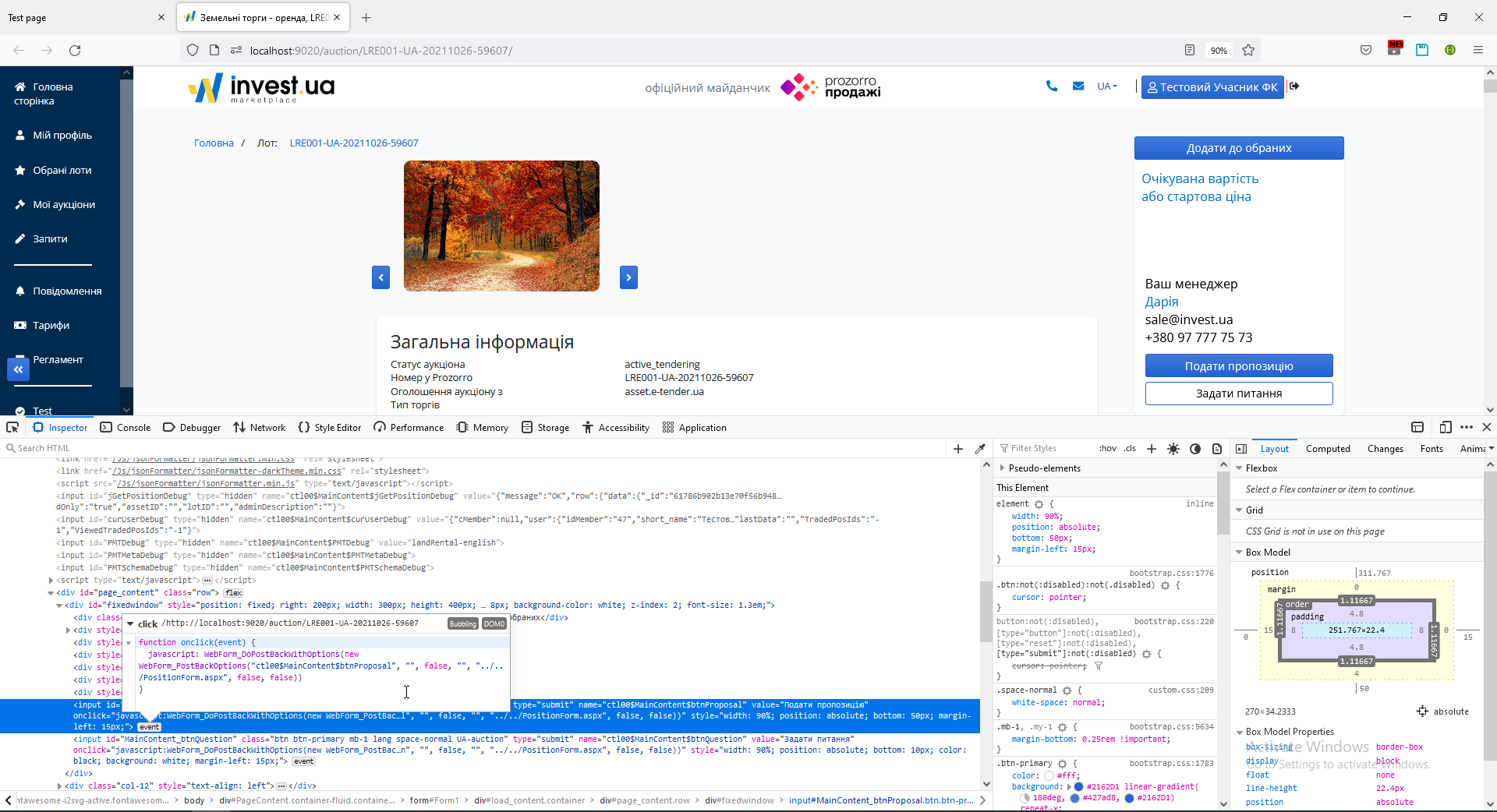This screenshot has height=812, width=1497.
Task: Switch to the Computed sidebar tab
Action: point(1328,448)
